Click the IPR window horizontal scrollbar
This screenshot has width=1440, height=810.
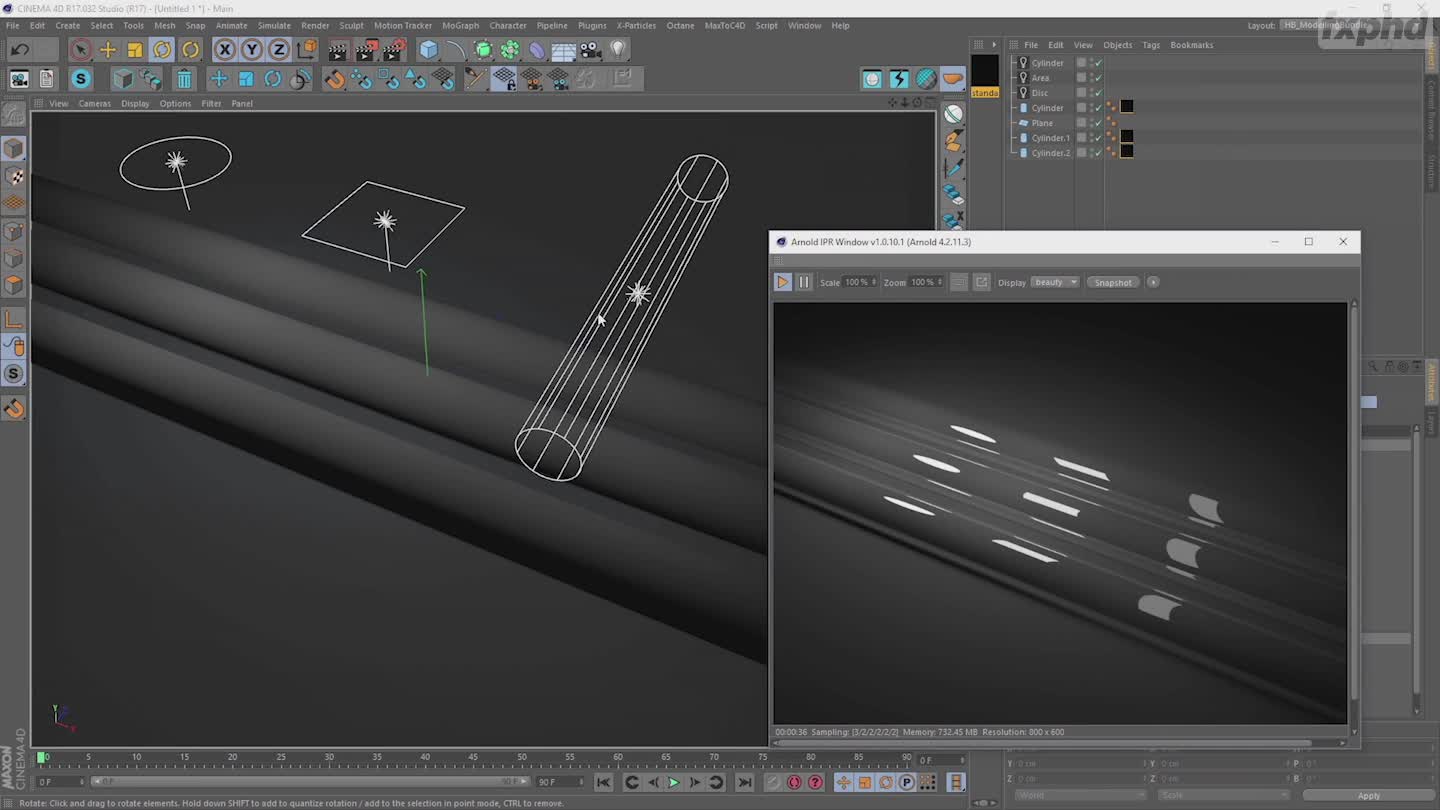pyautogui.click(x=1045, y=742)
